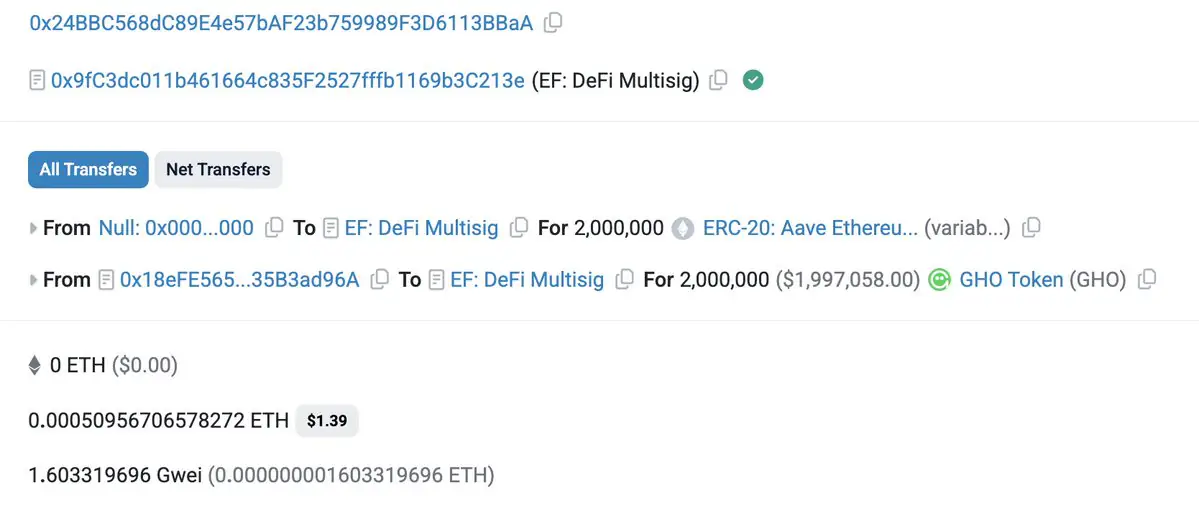Open Null: 0x000...000 address link
Image resolution: width=1199 pixels, height=506 pixels.
coord(176,228)
